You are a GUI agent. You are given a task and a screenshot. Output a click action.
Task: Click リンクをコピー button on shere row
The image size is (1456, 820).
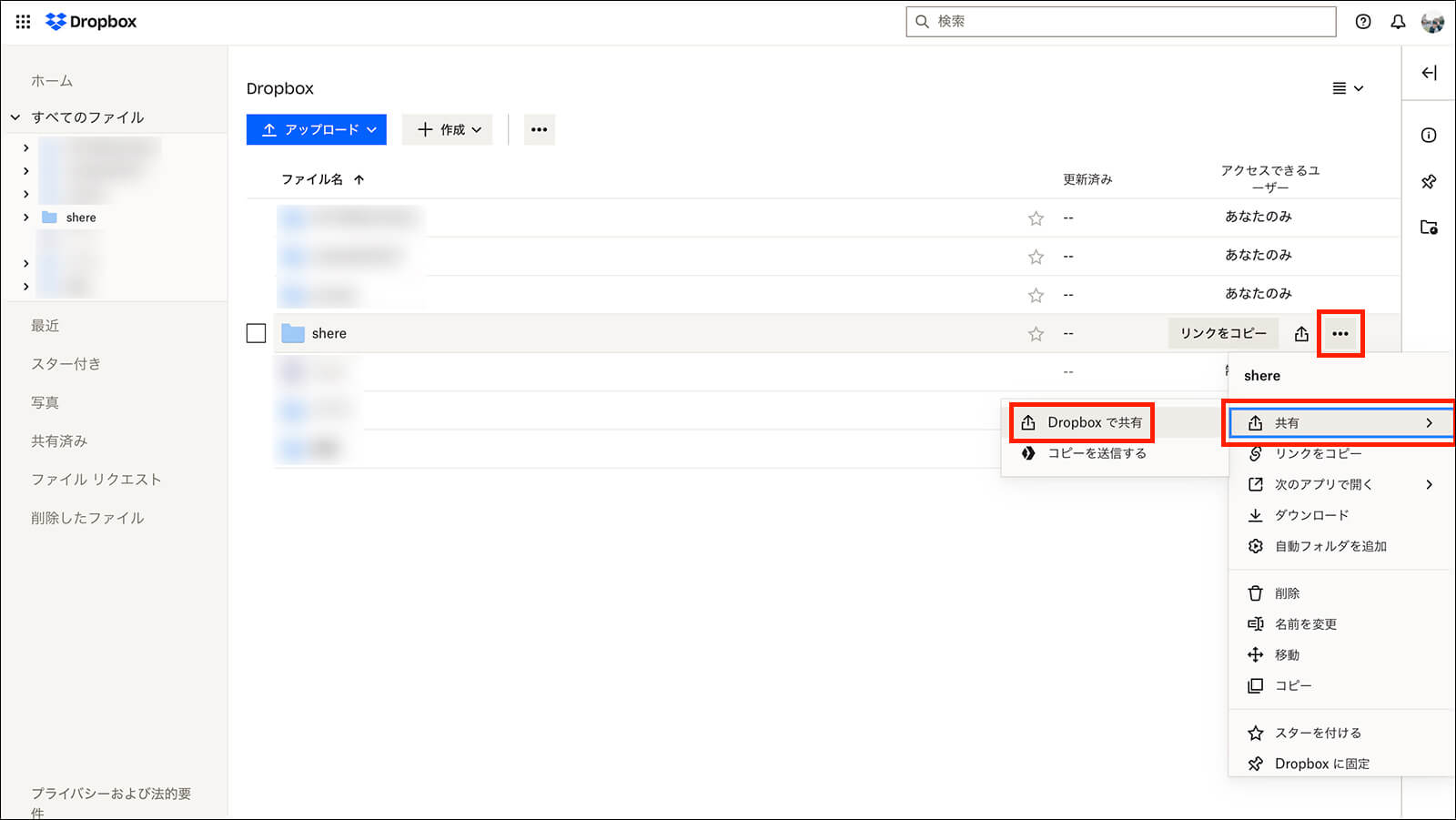(1223, 334)
